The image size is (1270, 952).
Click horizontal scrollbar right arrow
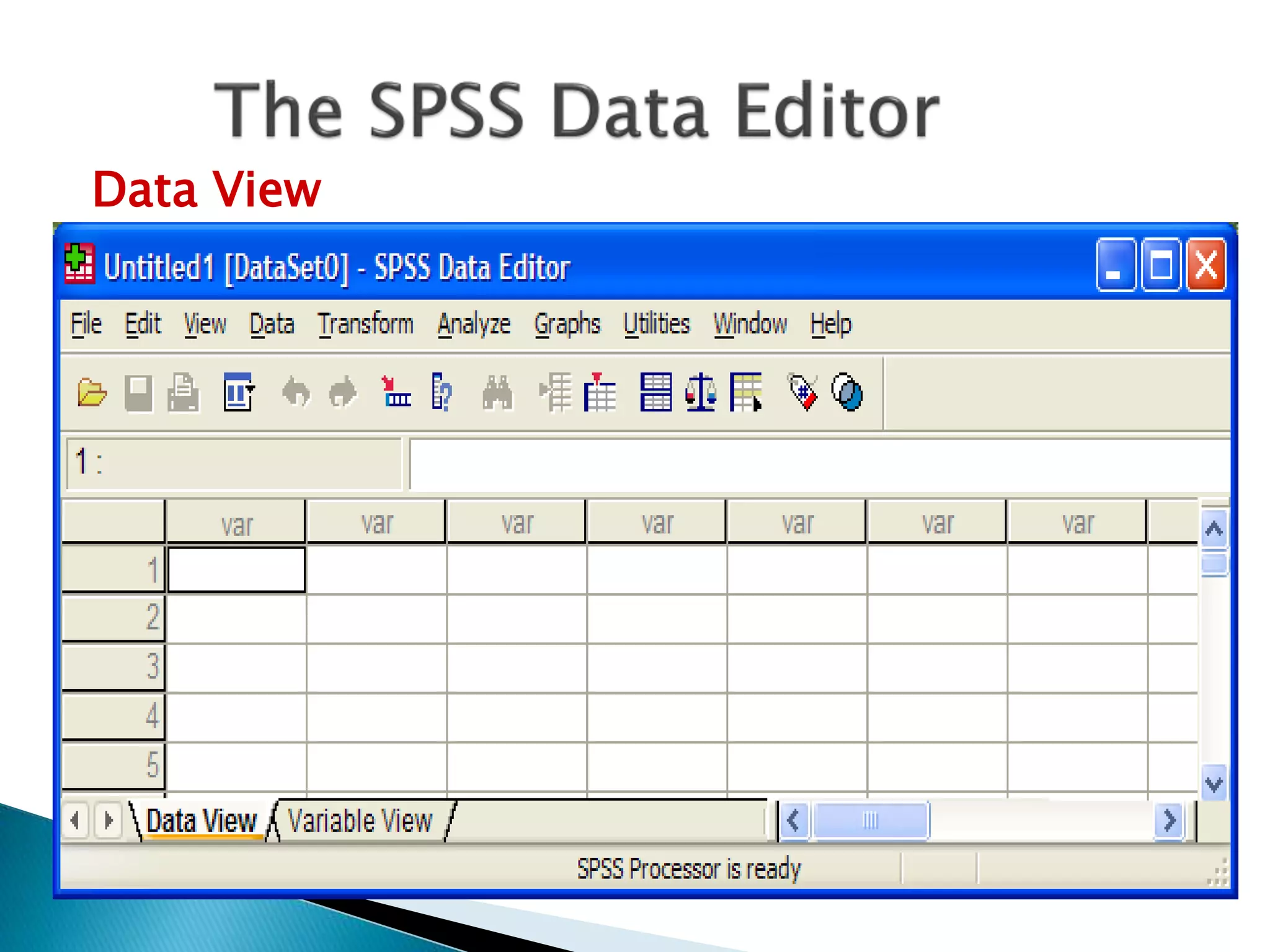[x=1170, y=821]
